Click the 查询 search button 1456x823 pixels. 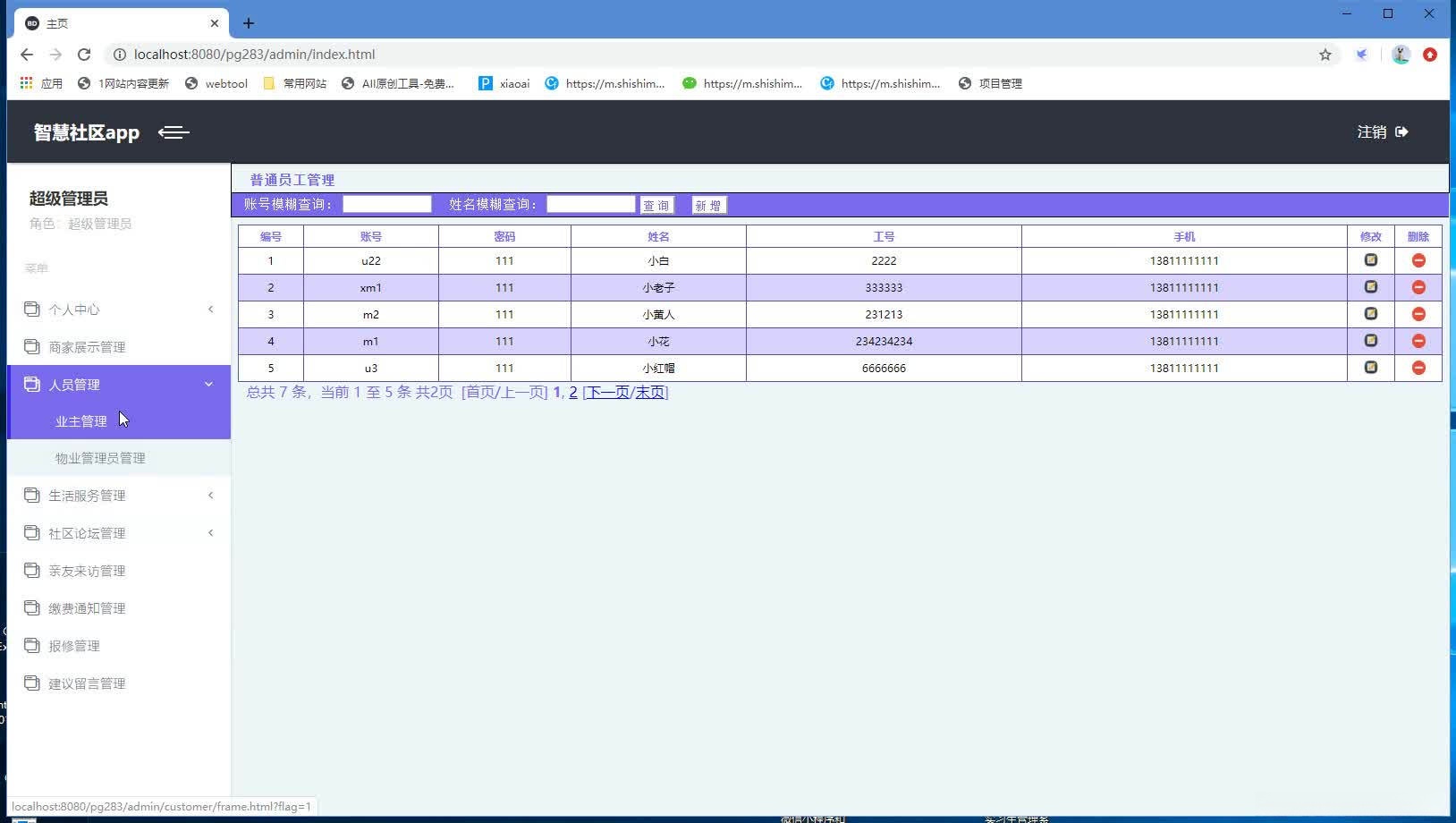point(656,206)
